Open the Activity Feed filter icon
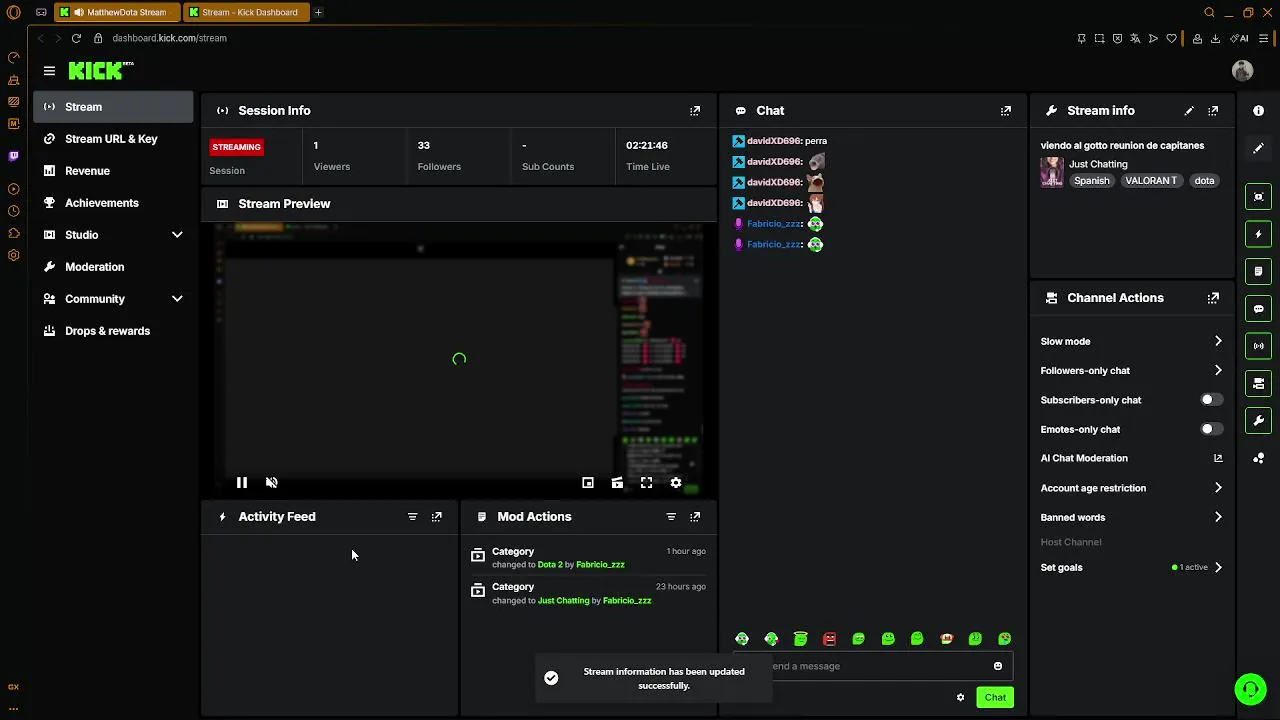The image size is (1280, 720). (412, 517)
